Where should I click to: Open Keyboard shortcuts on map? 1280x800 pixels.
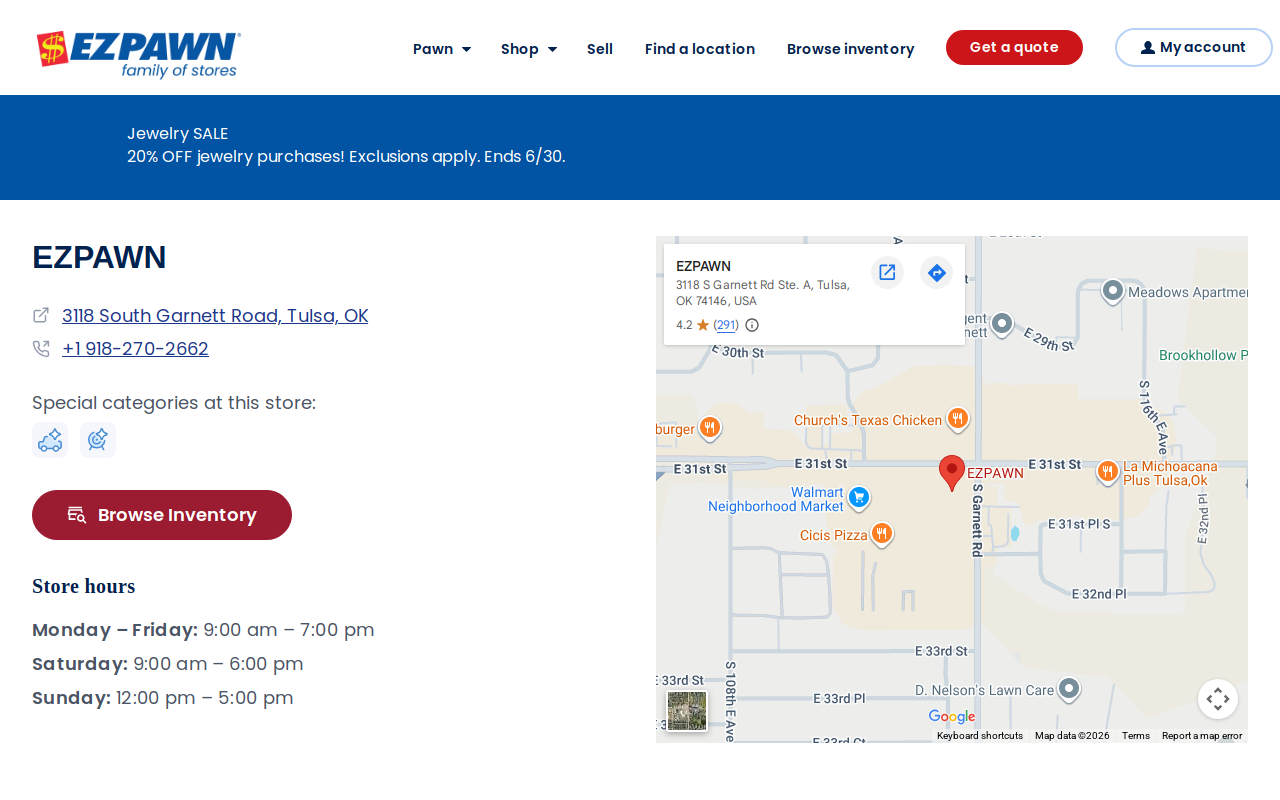point(980,736)
